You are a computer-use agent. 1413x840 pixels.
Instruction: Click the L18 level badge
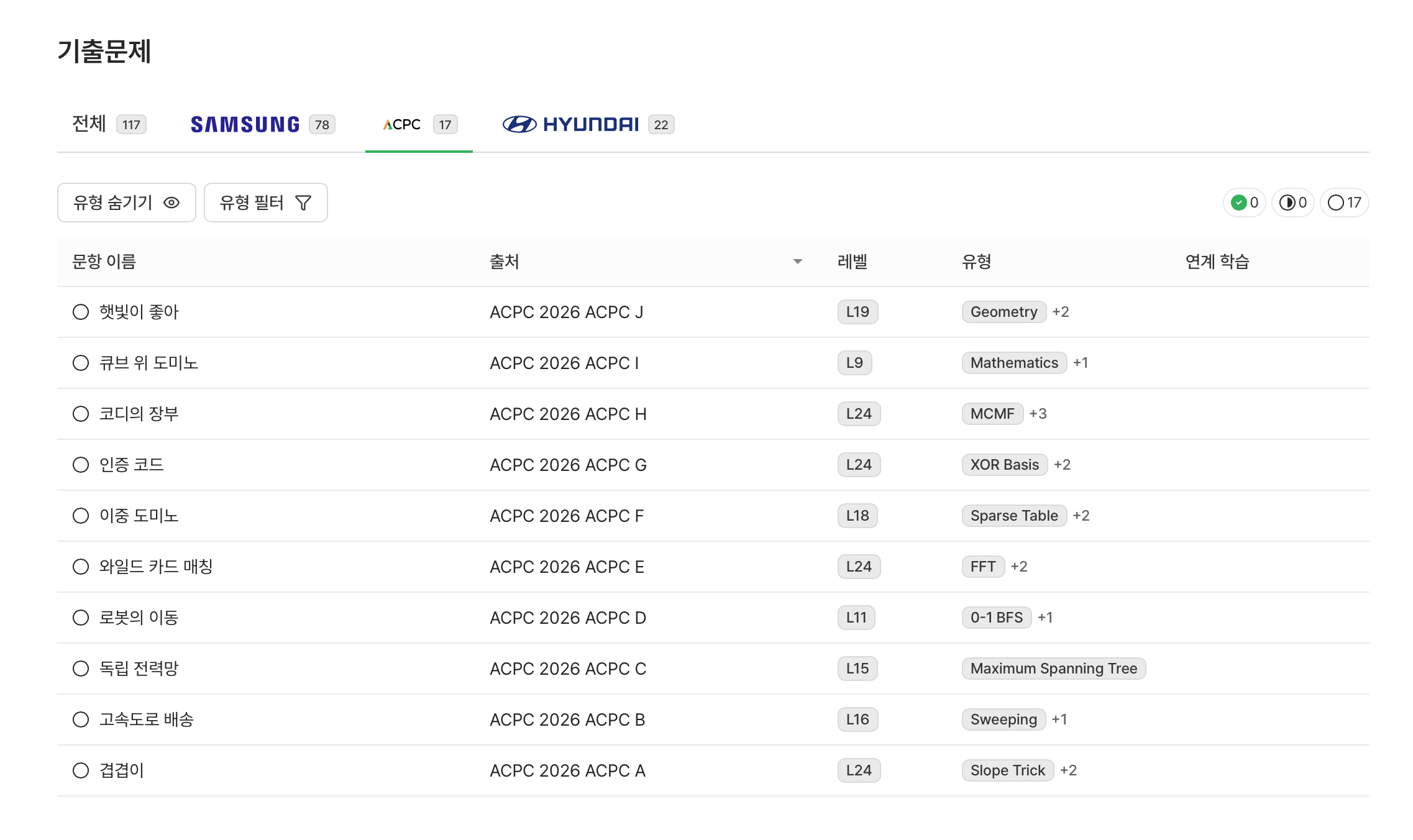pos(857,516)
